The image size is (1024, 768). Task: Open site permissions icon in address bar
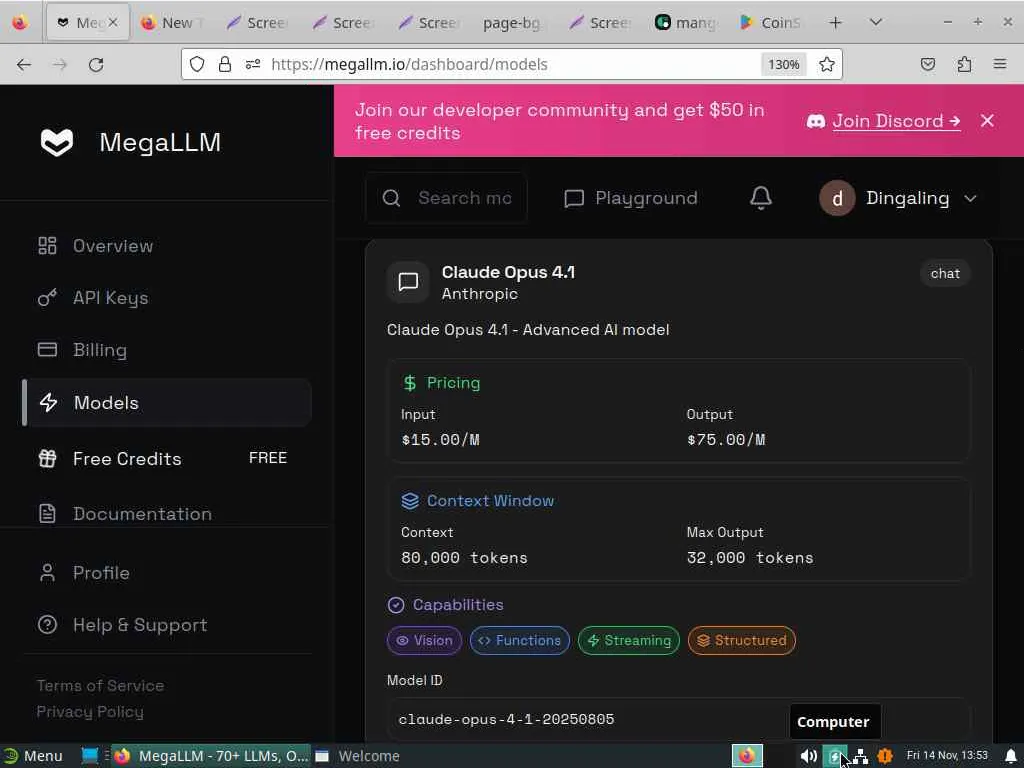(x=253, y=64)
